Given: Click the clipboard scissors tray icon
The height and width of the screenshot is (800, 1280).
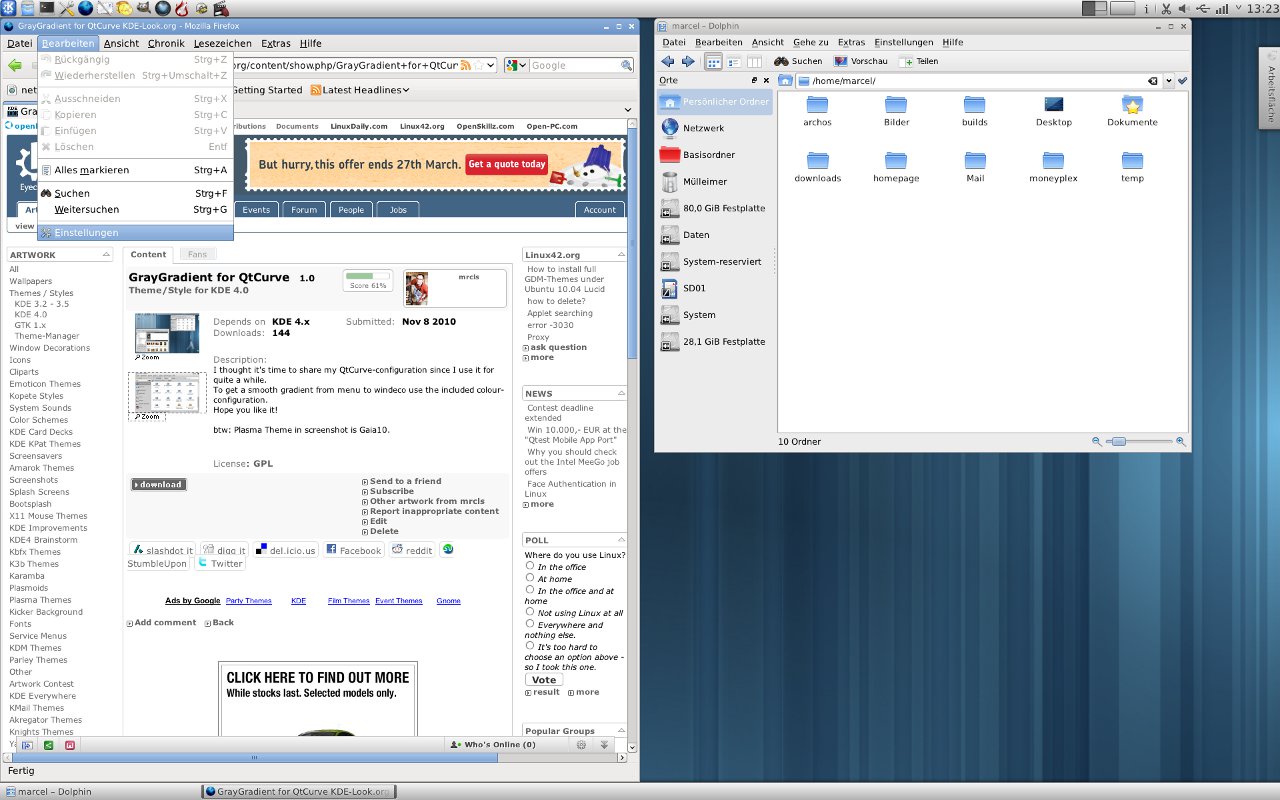Looking at the screenshot, I should pos(1167,8).
